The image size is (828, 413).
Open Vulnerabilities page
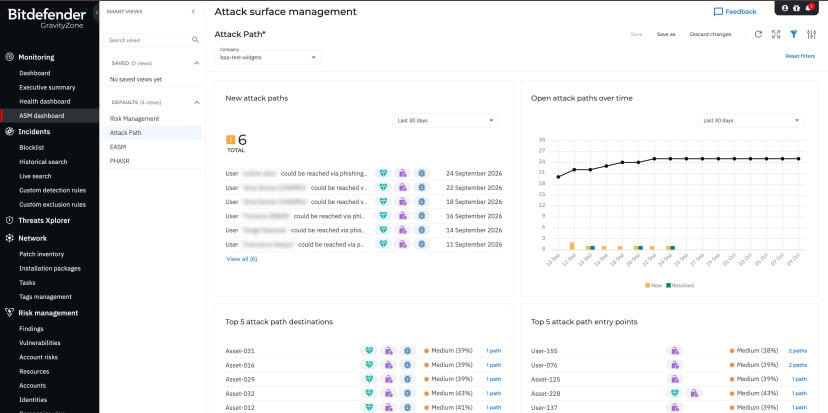coord(40,343)
